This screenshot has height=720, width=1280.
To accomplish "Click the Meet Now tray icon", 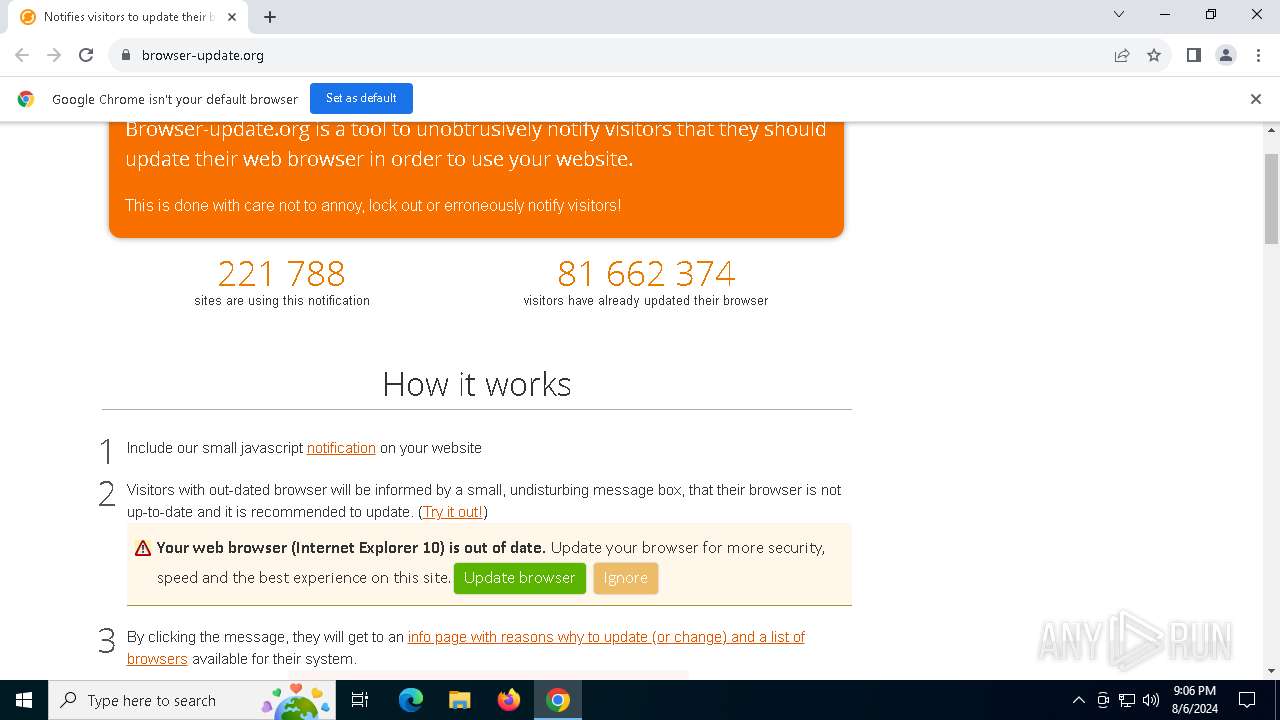I will (x=1103, y=700).
